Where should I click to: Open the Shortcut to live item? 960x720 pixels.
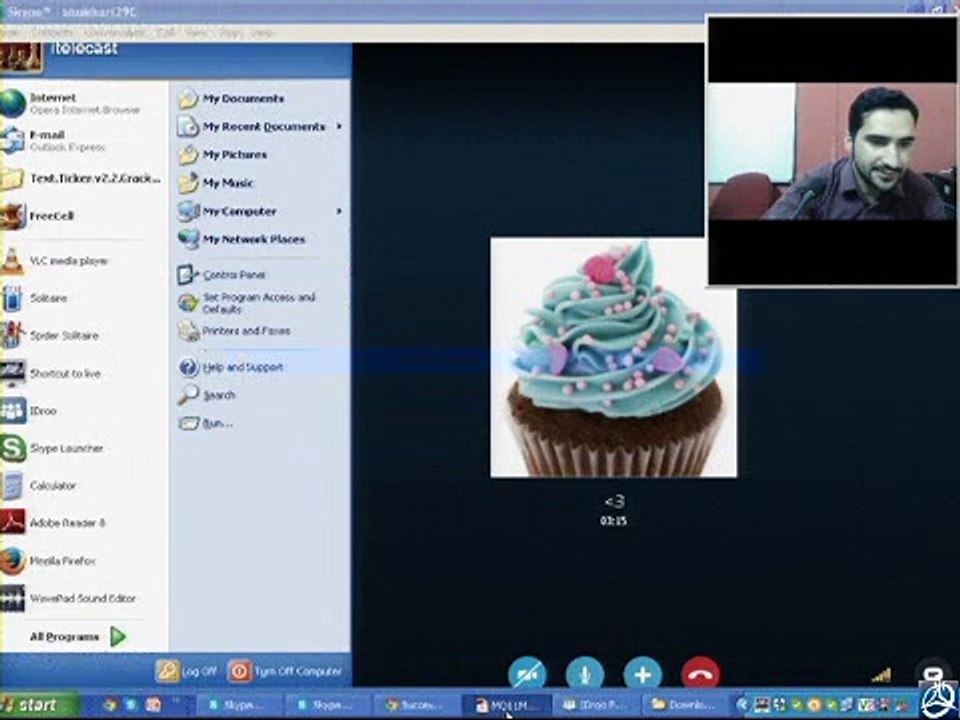(x=84, y=373)
